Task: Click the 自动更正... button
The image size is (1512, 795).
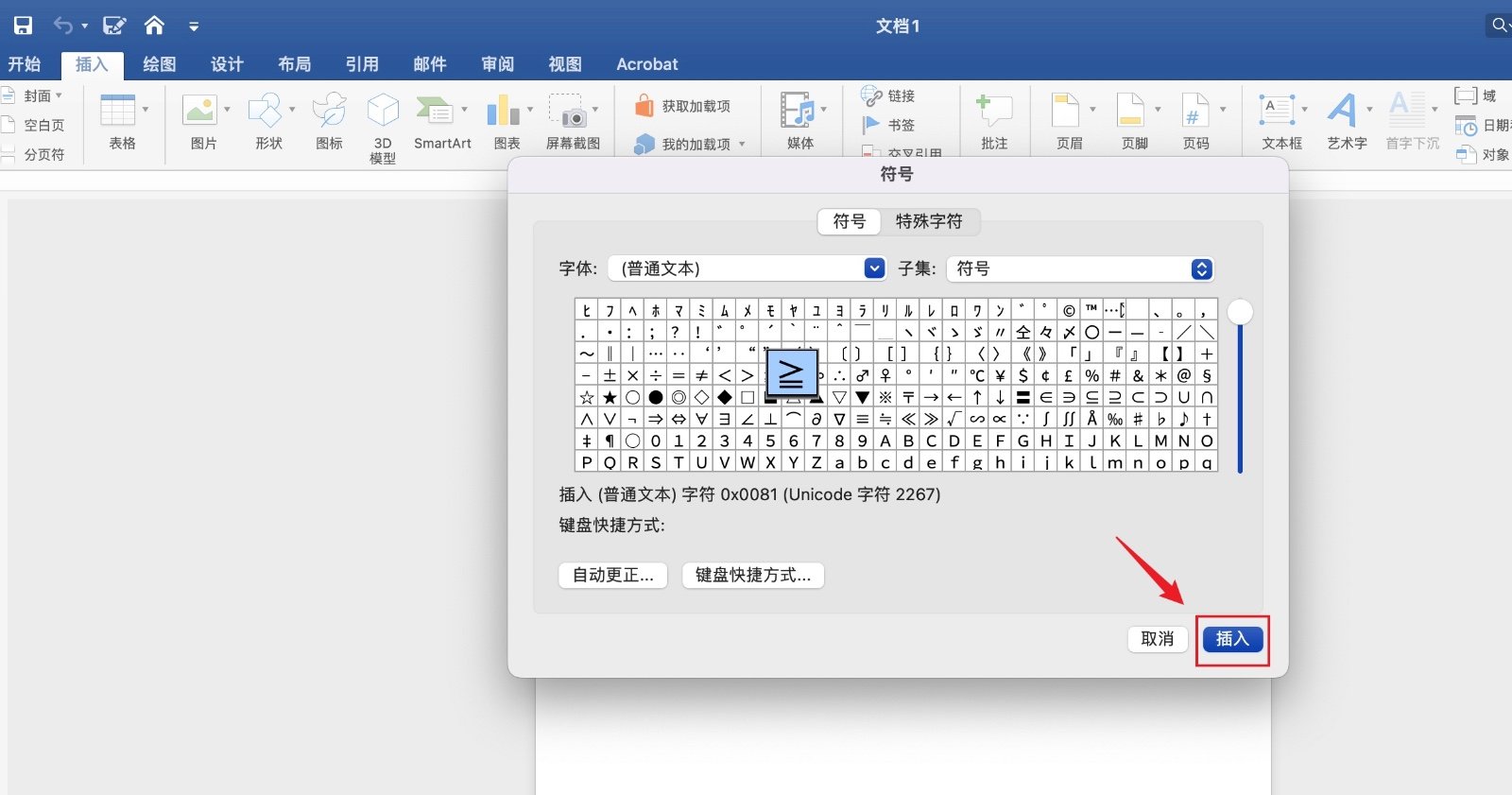Action: [613, 575]
